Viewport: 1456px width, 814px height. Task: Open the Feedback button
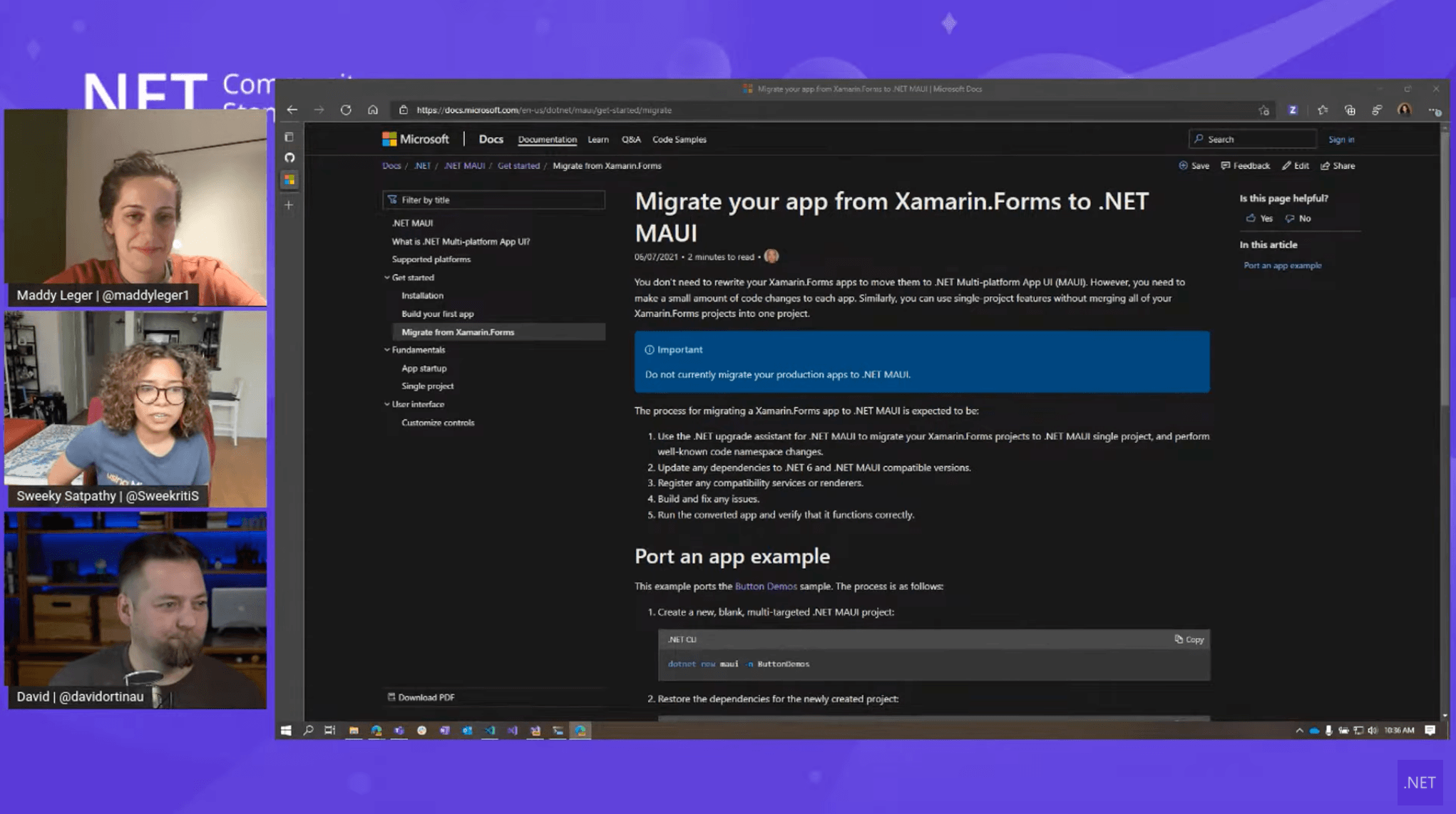click(x=1245, y=166)
